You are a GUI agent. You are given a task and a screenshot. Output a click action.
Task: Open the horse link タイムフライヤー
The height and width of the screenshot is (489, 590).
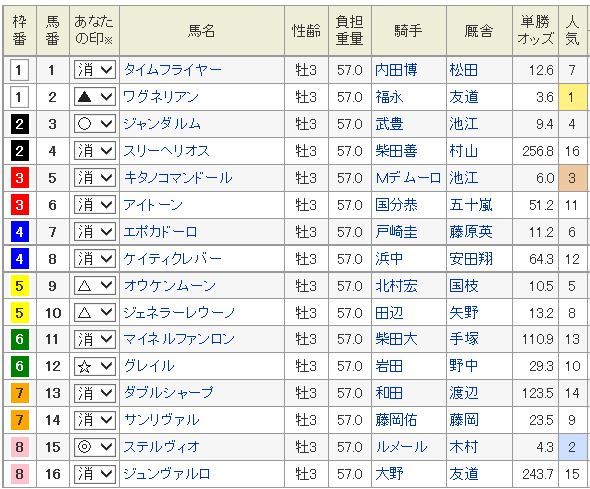(173, 70)
